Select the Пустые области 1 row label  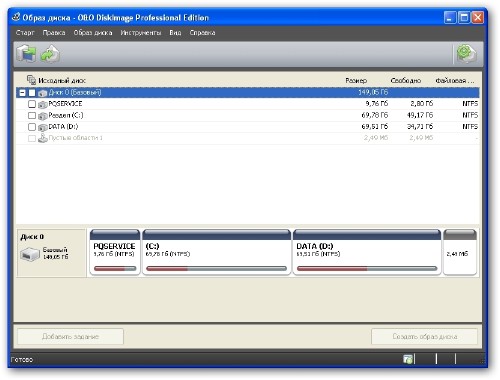[x=75, y=138]
